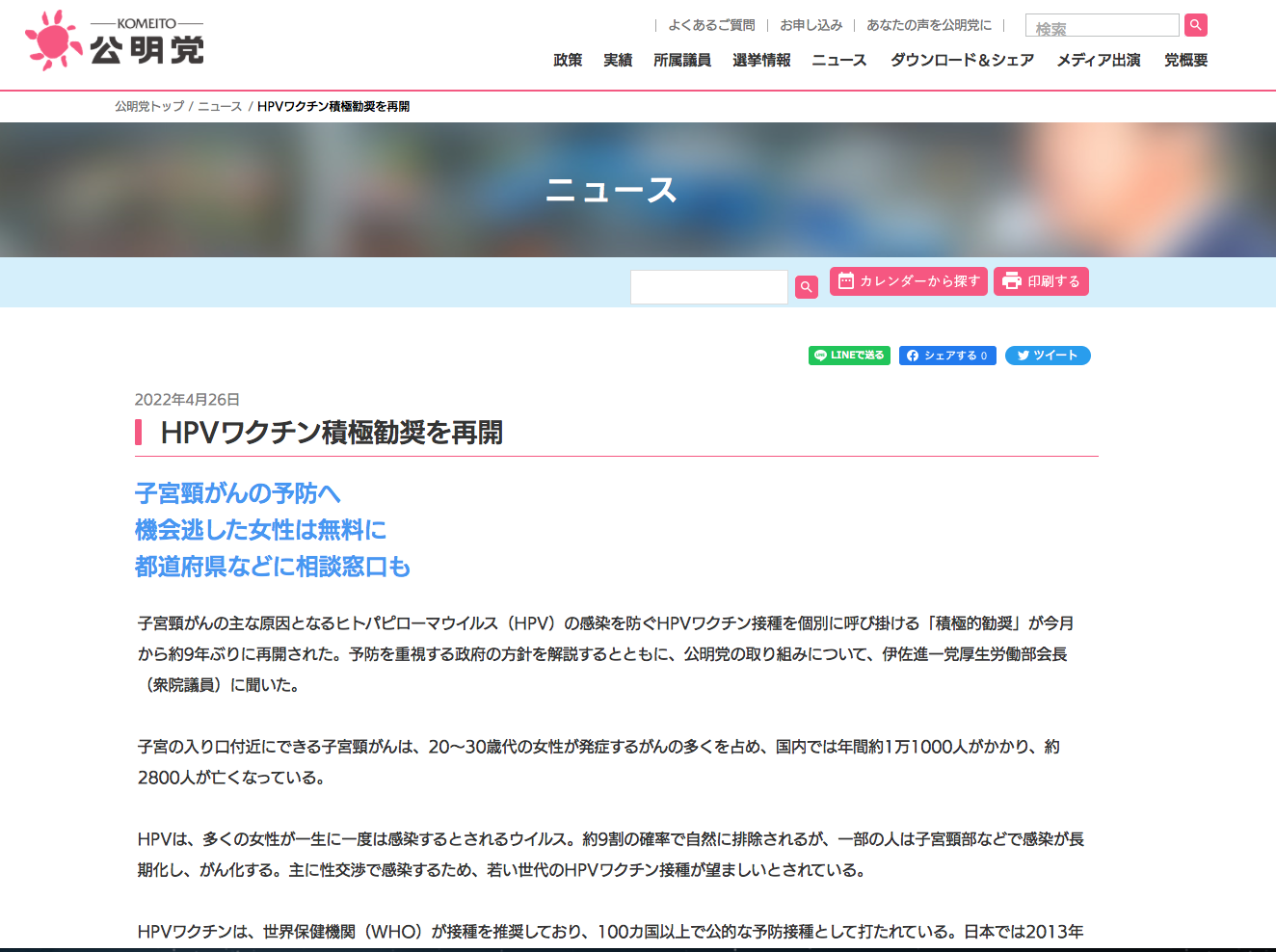Viewport: 1276px width, 952px height.
Task: Open the 党概要 menu
Action: (1185, 60)
